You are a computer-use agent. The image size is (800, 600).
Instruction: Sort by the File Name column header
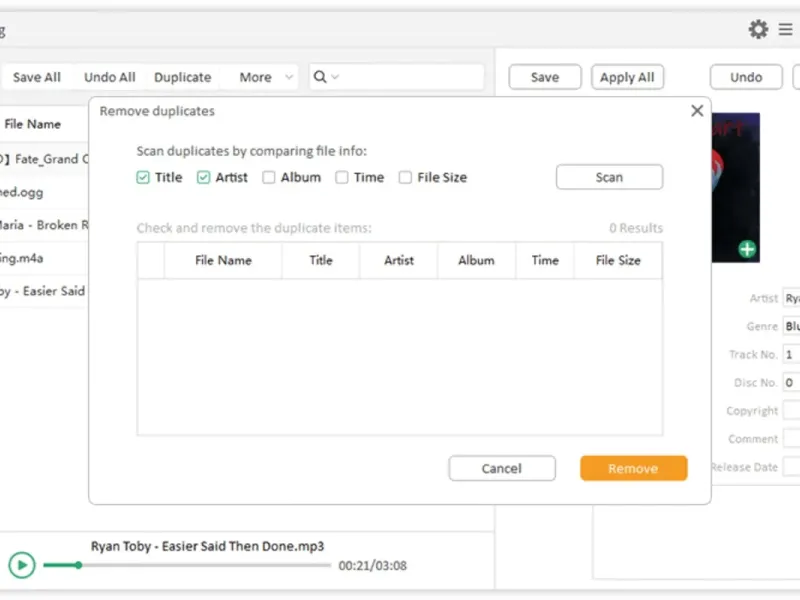[x=223, y=260]
